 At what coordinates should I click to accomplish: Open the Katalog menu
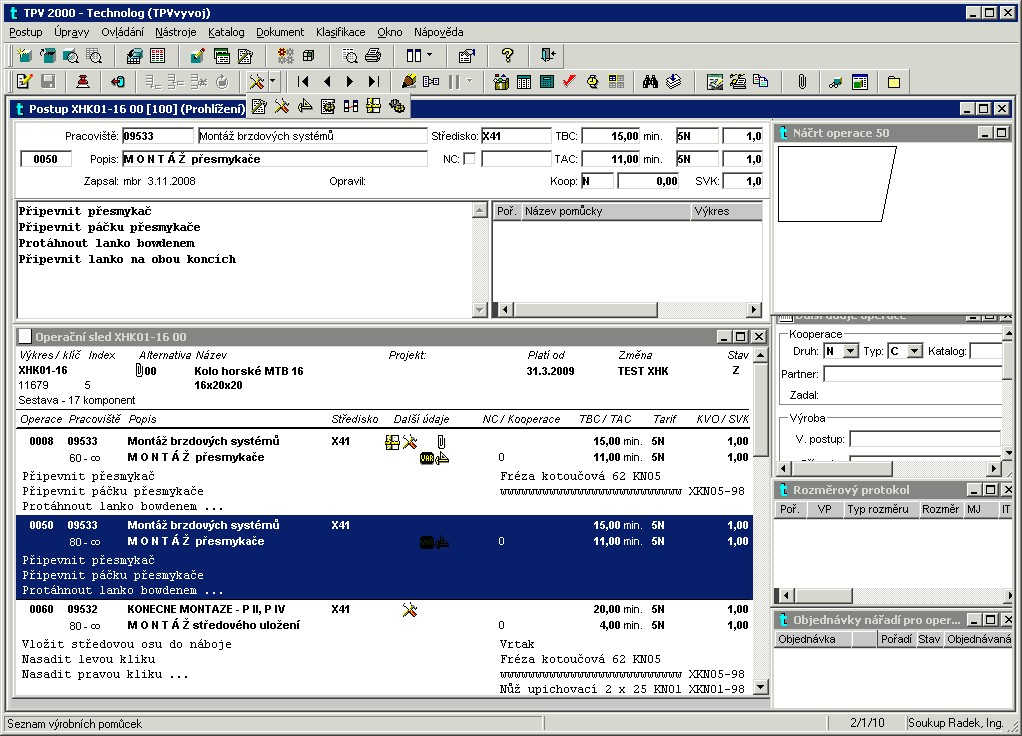226,32
